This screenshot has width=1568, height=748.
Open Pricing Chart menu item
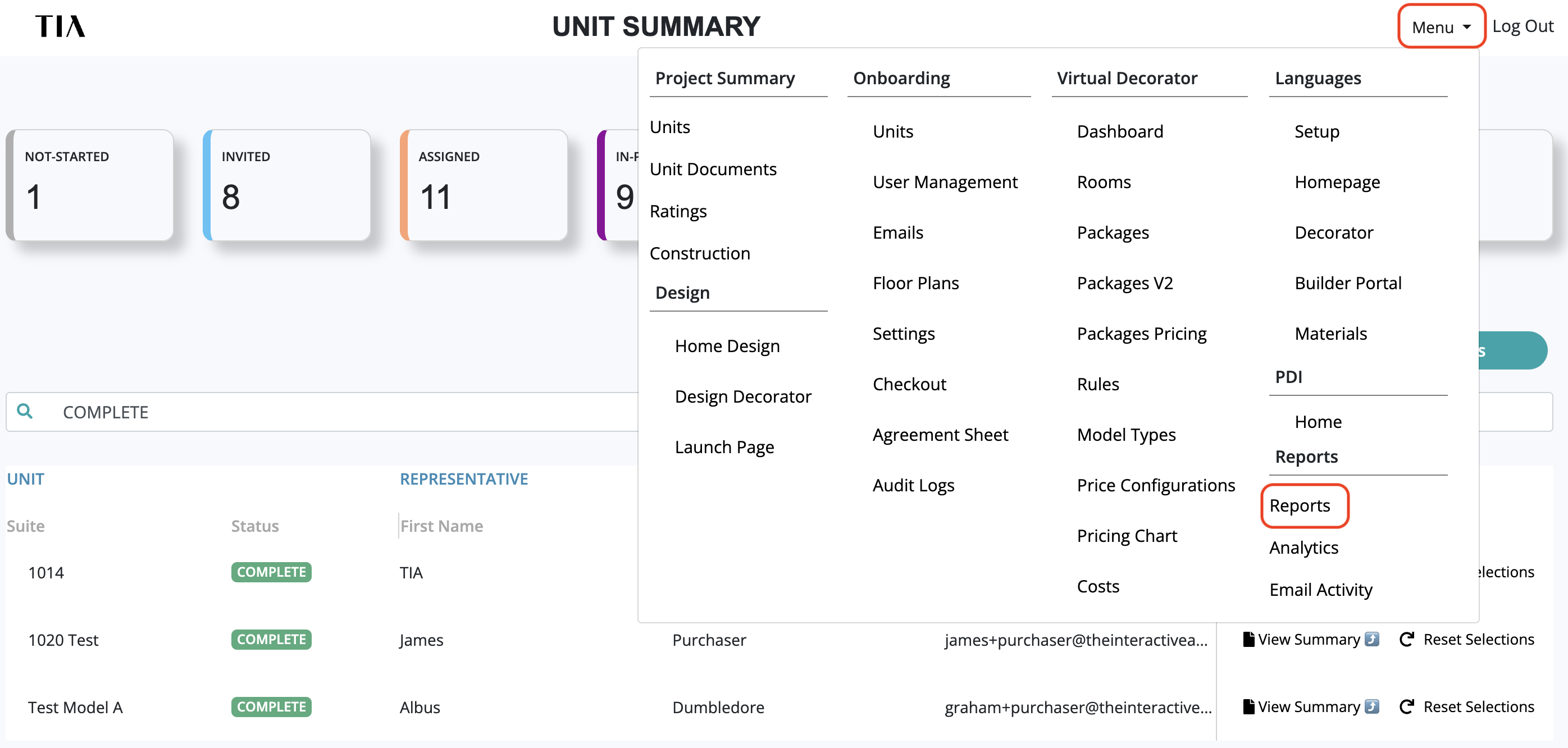[x=1127, y=535]
